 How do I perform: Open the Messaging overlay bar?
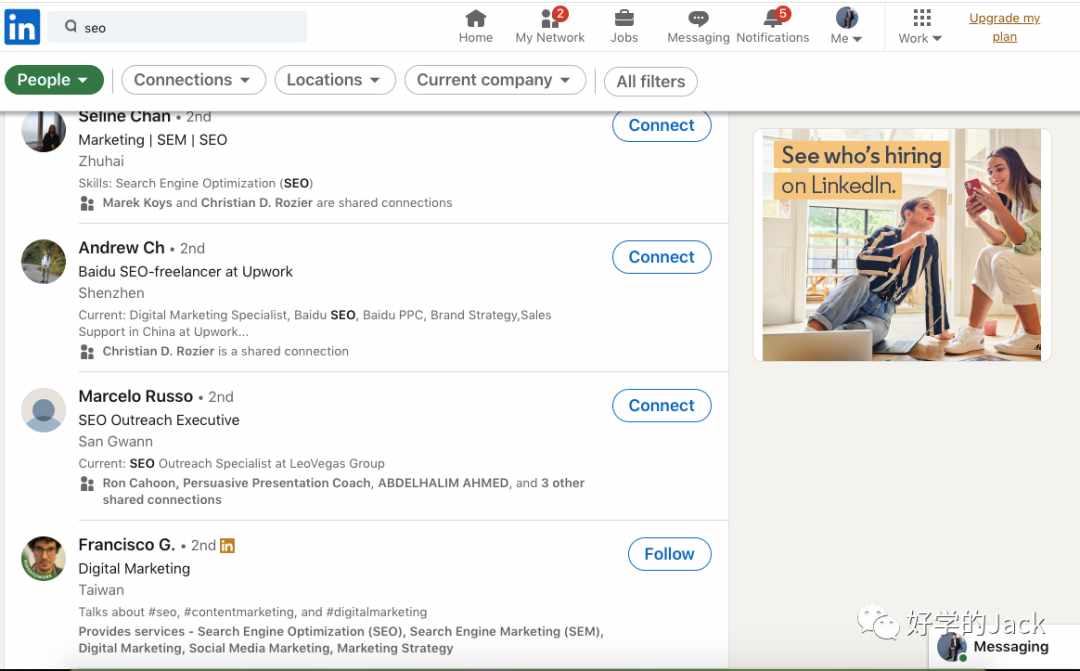(x=1004, y=647)
